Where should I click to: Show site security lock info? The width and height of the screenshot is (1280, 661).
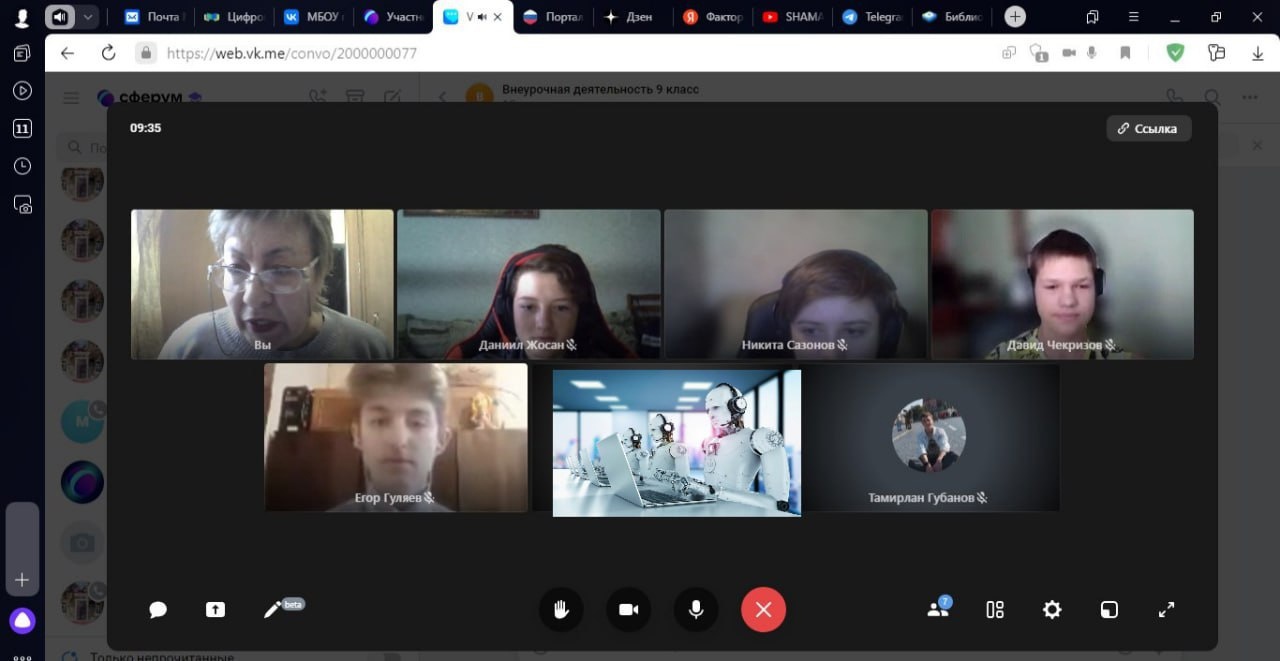[x=146, y=53]
